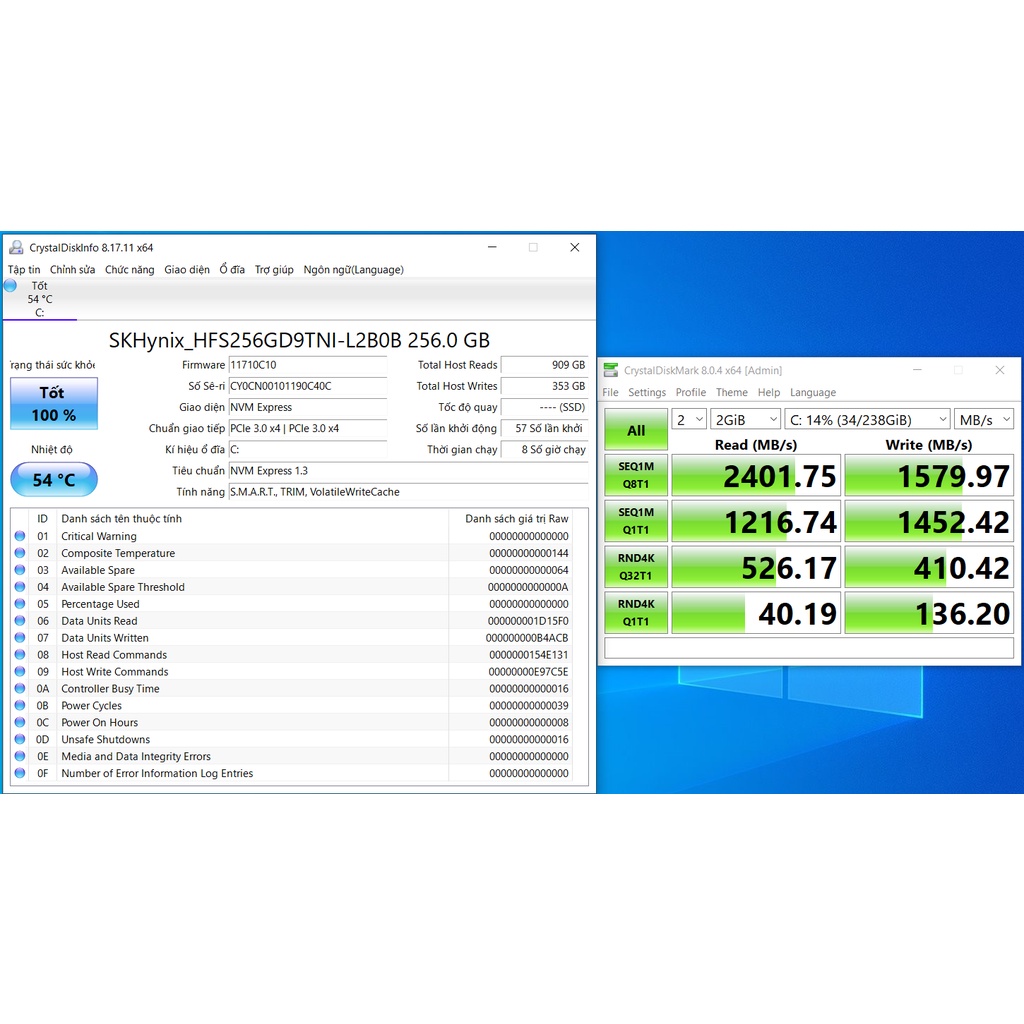Run all benchmarks with the All button
This screenshot has height=1024, width=1024.
pos(636,431)
